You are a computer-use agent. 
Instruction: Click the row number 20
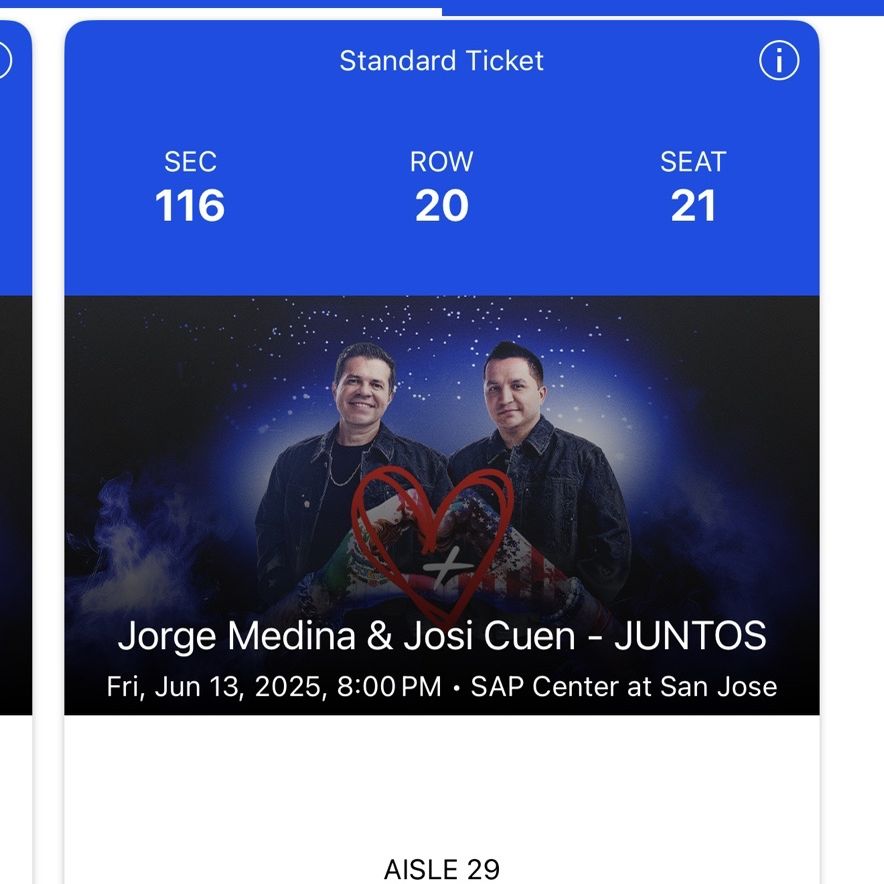point(441,205)
